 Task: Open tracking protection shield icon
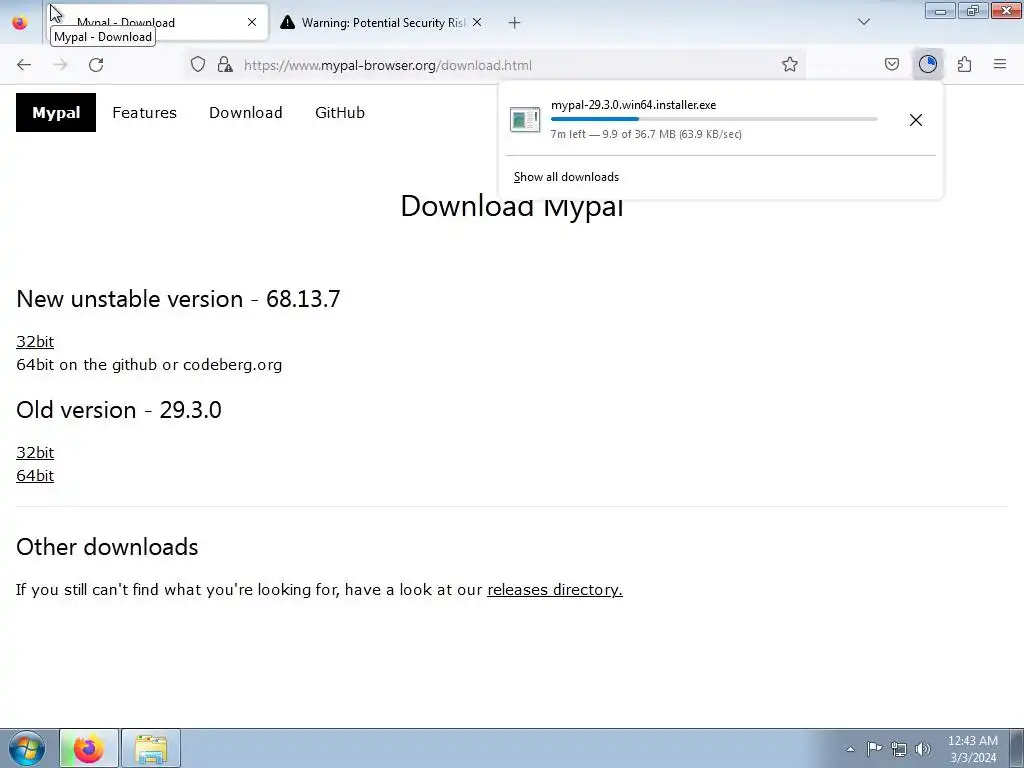click(x=198, y=64)
